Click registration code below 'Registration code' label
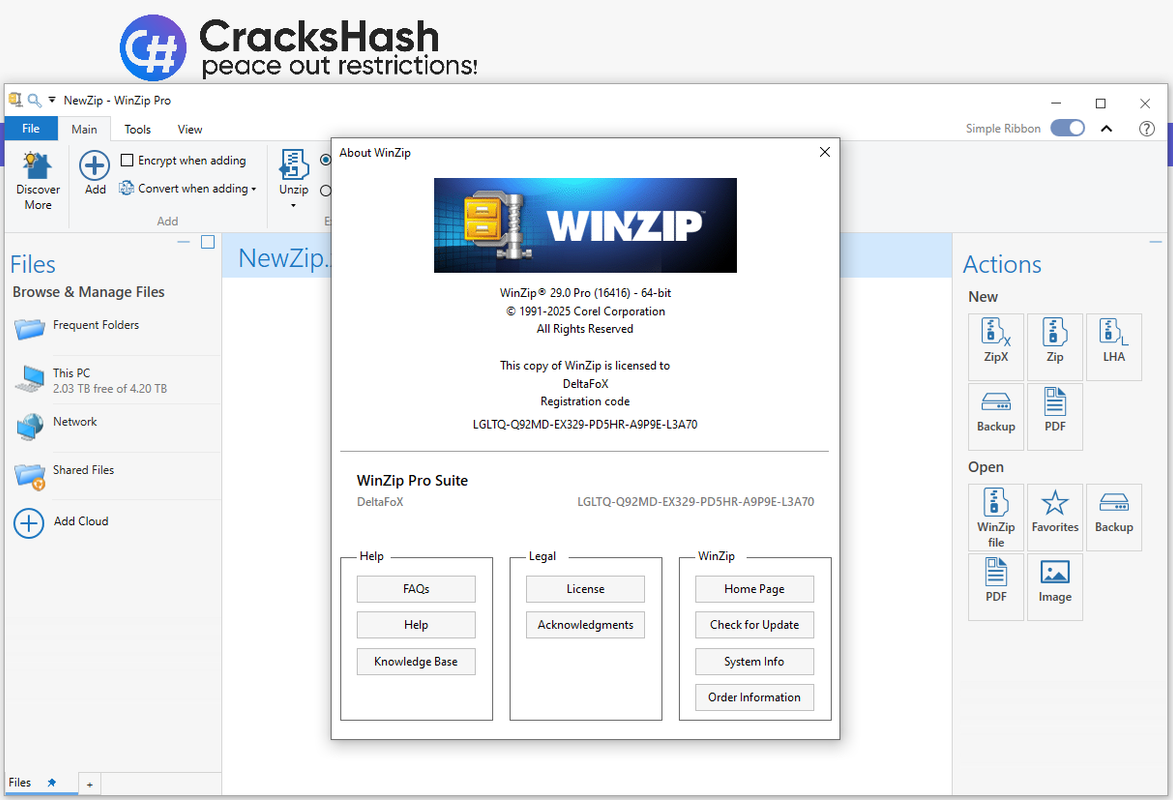 point(585,424)
